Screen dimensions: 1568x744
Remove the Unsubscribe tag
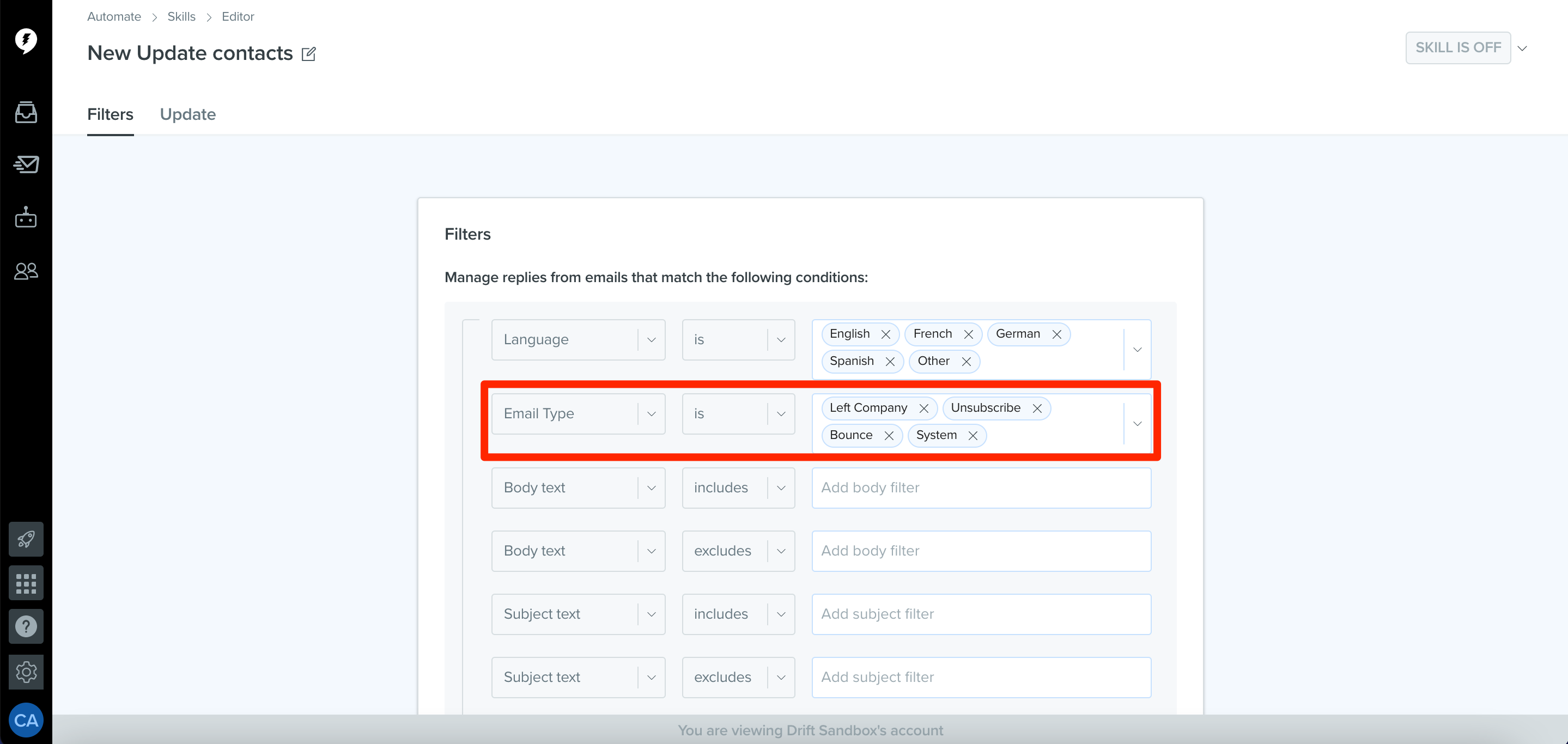1037,409
